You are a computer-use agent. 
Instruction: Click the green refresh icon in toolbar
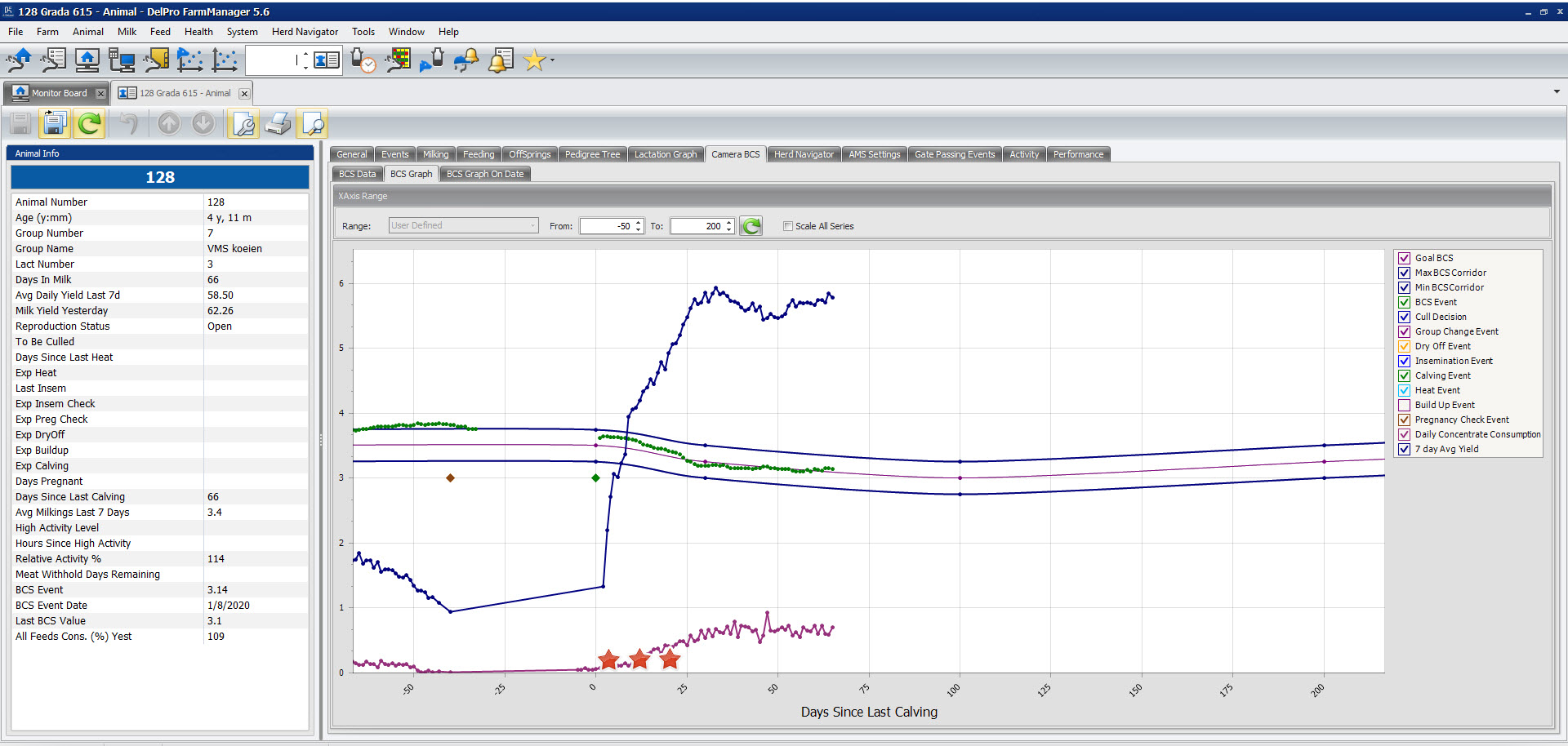(89, 123)
